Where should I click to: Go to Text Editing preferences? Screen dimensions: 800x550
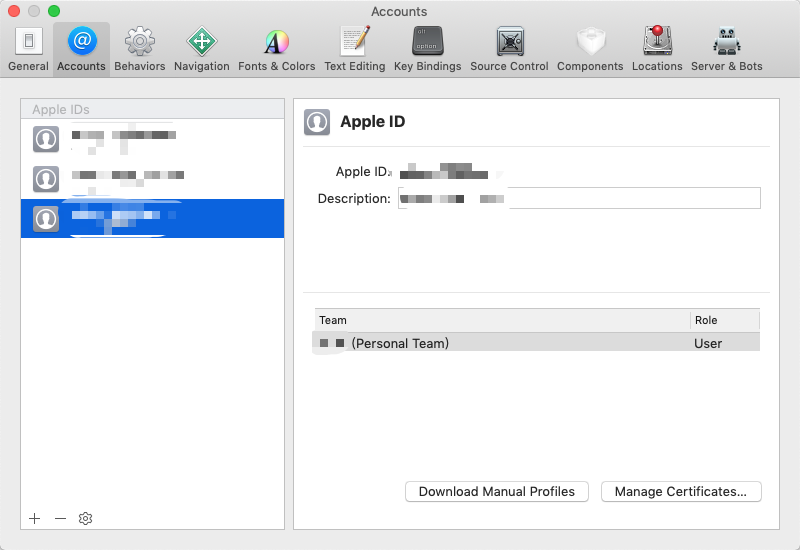pyautogui.click(x=355, y=49)
